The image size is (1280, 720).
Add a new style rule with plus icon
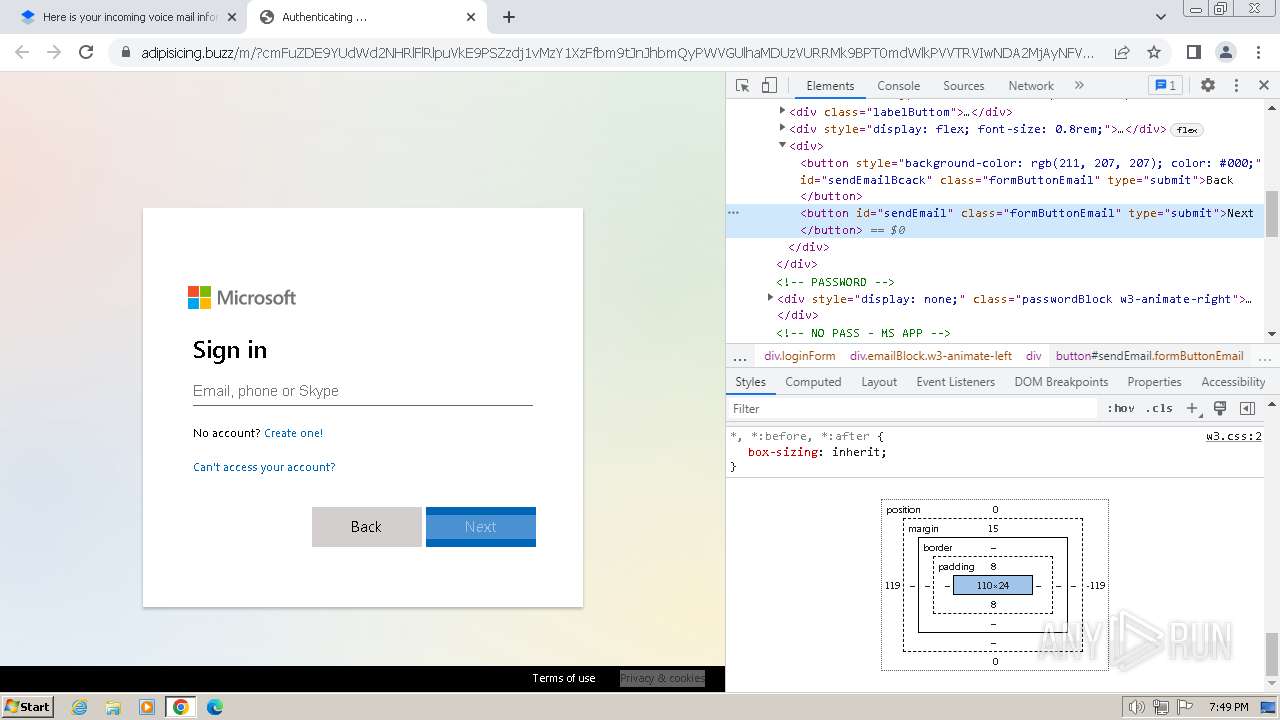coord(1192,408)
